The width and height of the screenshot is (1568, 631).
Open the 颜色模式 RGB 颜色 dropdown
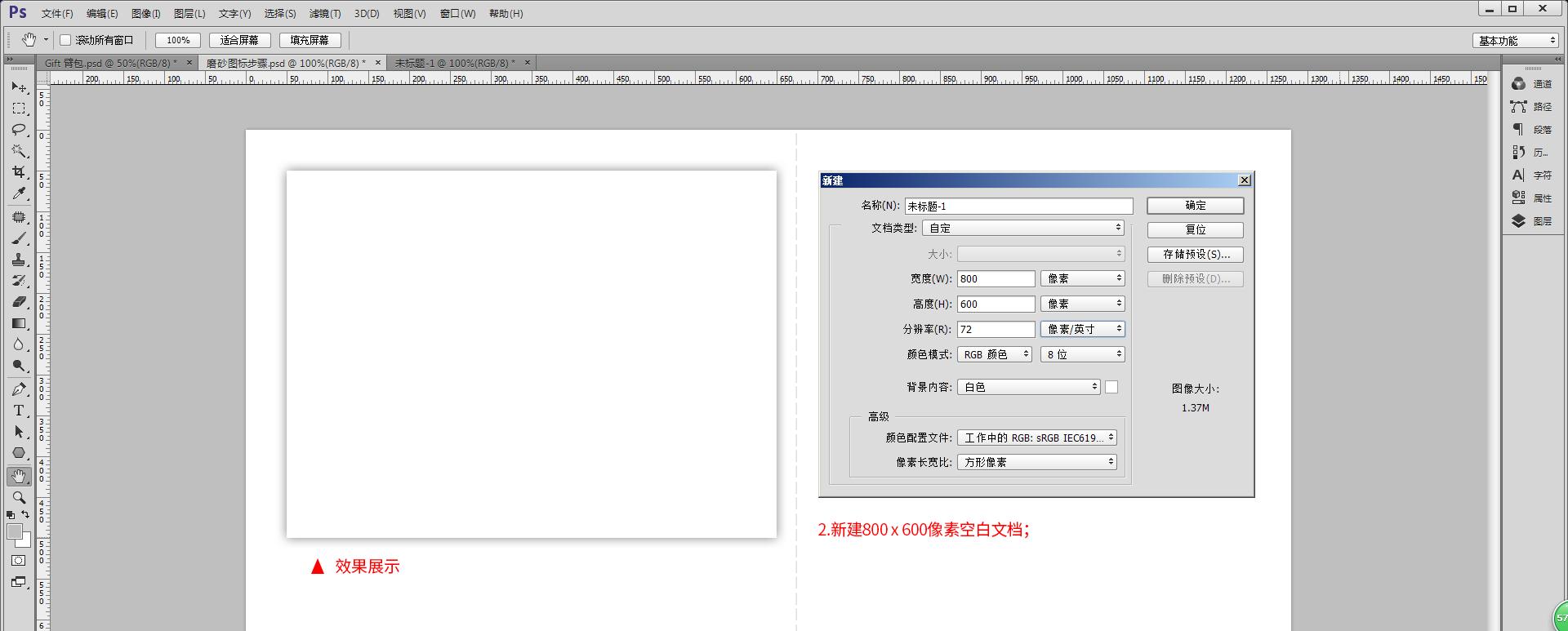click(x=995, y=355)
